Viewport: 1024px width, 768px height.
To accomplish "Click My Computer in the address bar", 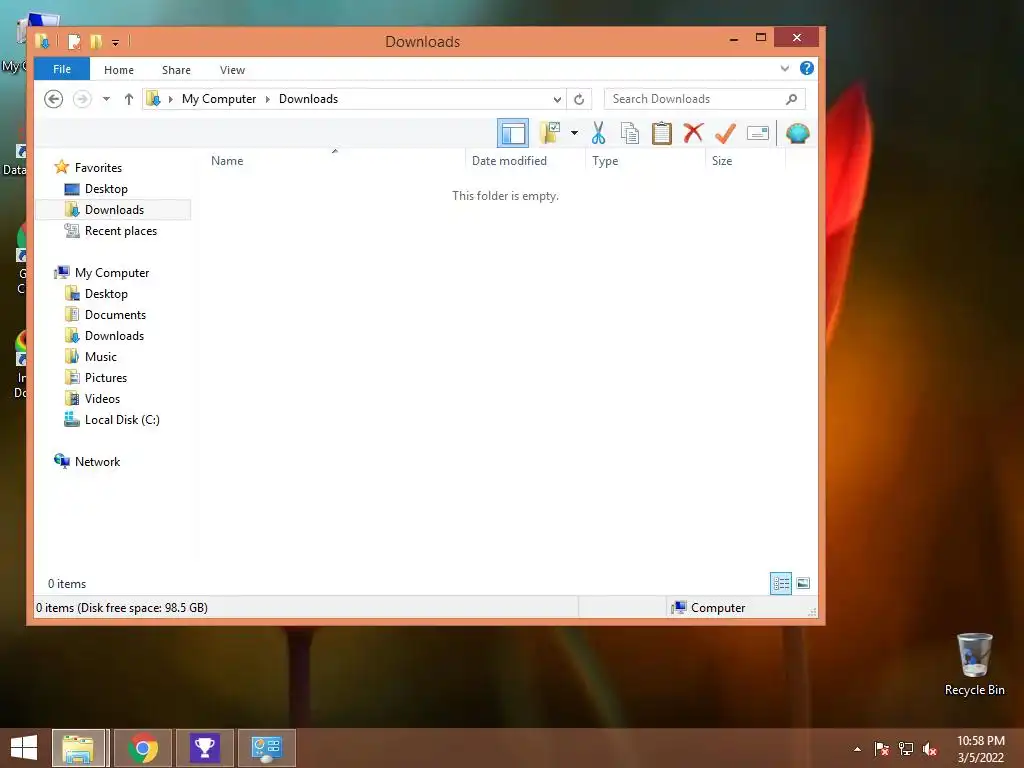I will tap(219, 99).
